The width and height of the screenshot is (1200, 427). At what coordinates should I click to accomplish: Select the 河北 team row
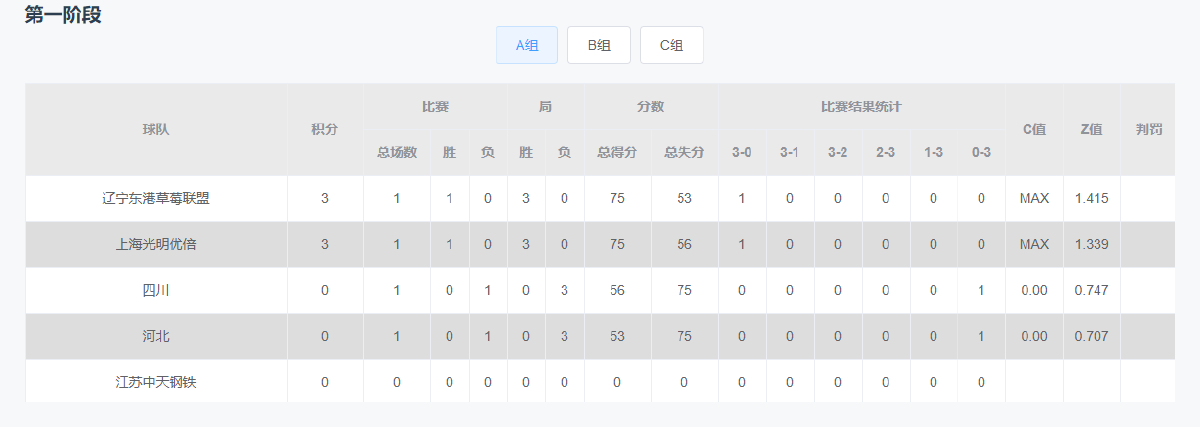(156, 336)
